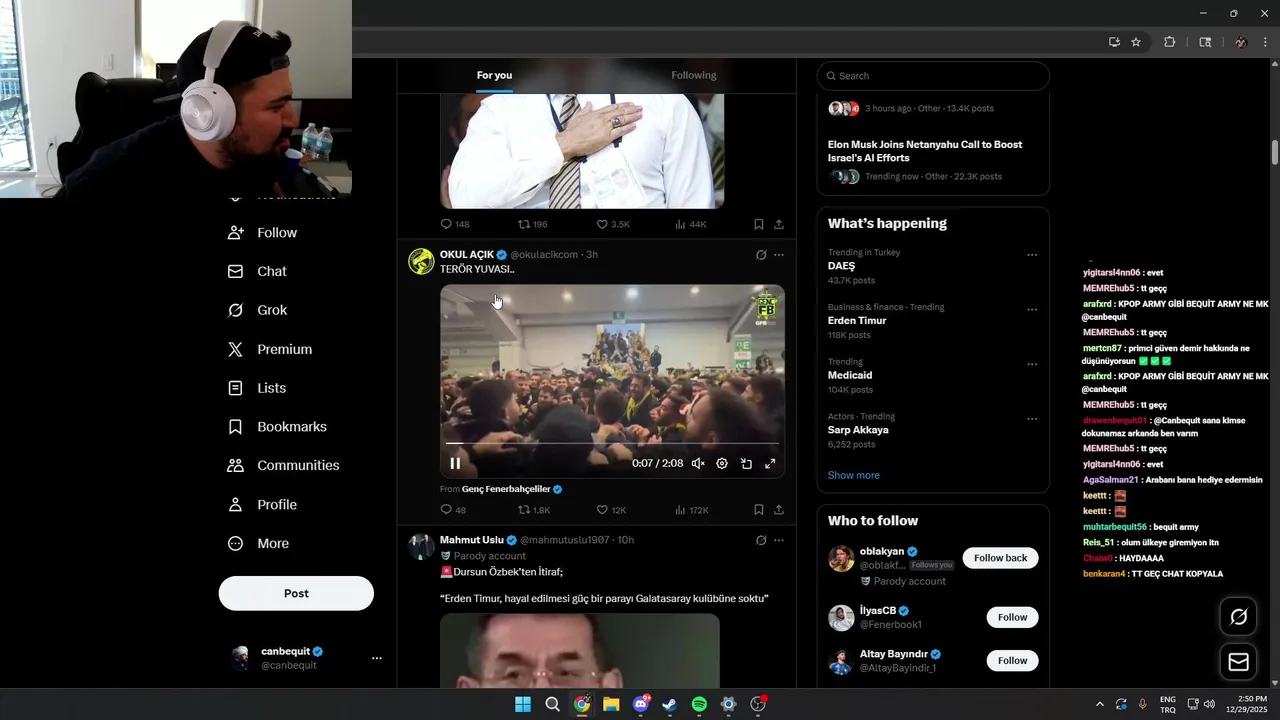Click the Post button
The height and width of the screenshot is (720, 1280).
[296, 593]
